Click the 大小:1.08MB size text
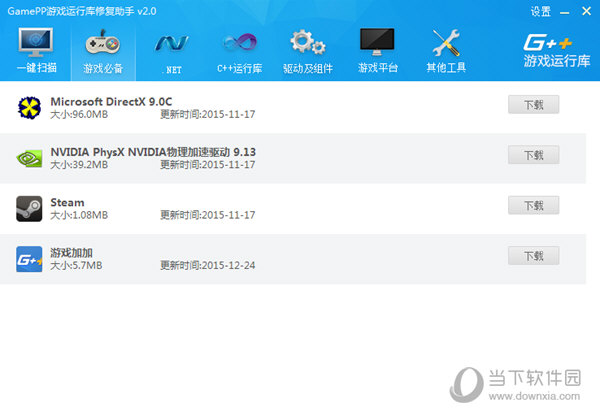Viewport: 600px width, 420px height. click(79, 215)
